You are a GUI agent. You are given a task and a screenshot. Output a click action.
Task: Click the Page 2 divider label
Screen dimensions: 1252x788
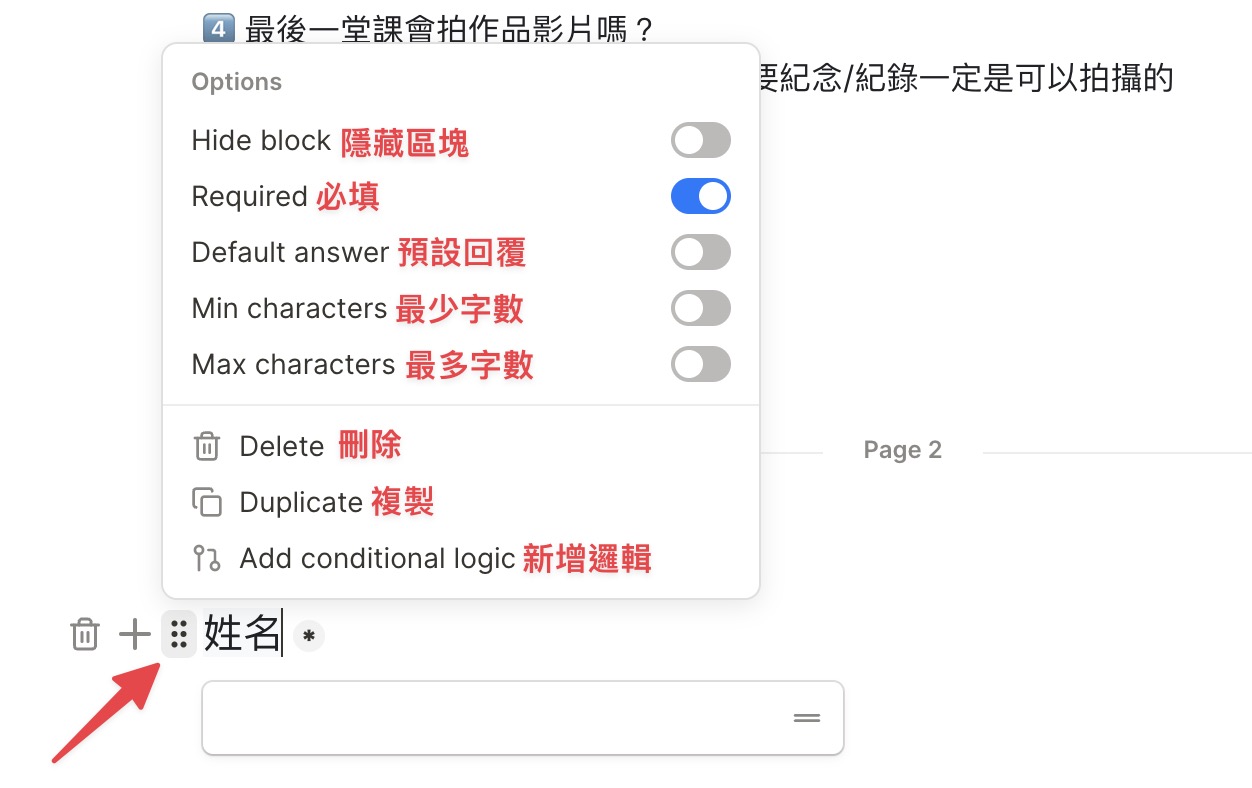(x=903, y=450)
